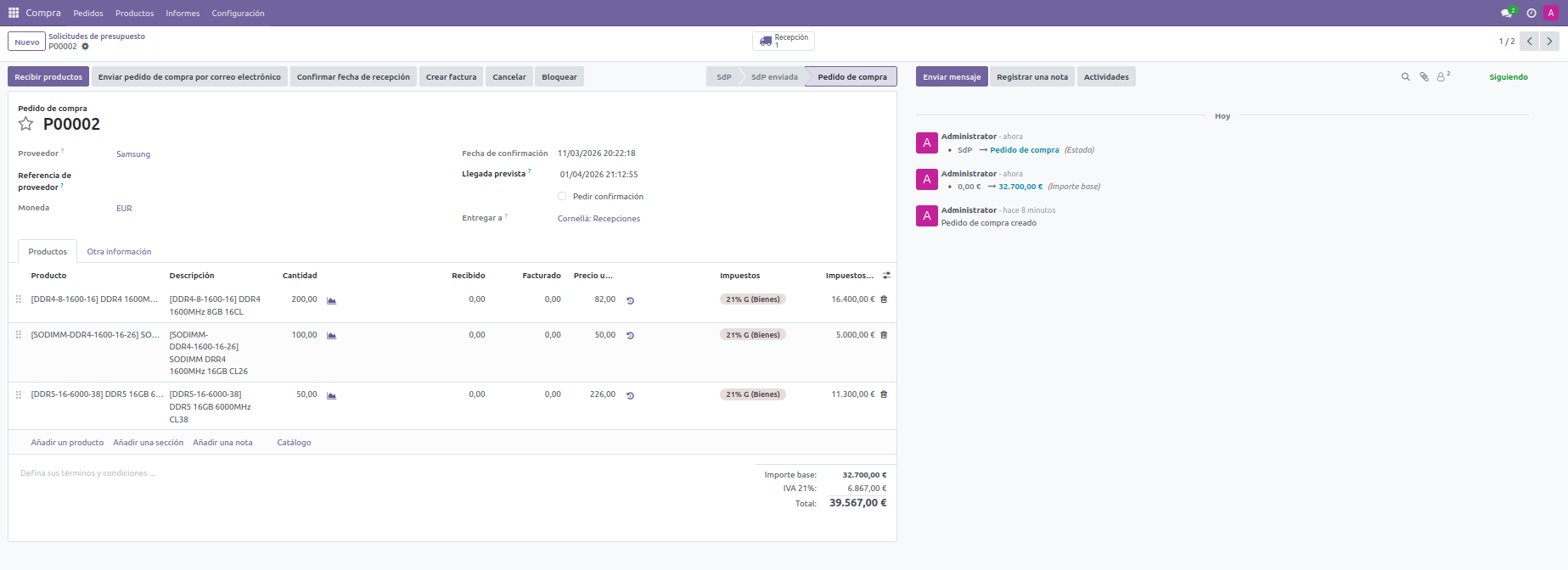Click the favorite star next to P00002
The height and width of the screenshot is (570, 1568).
point(26,125)
